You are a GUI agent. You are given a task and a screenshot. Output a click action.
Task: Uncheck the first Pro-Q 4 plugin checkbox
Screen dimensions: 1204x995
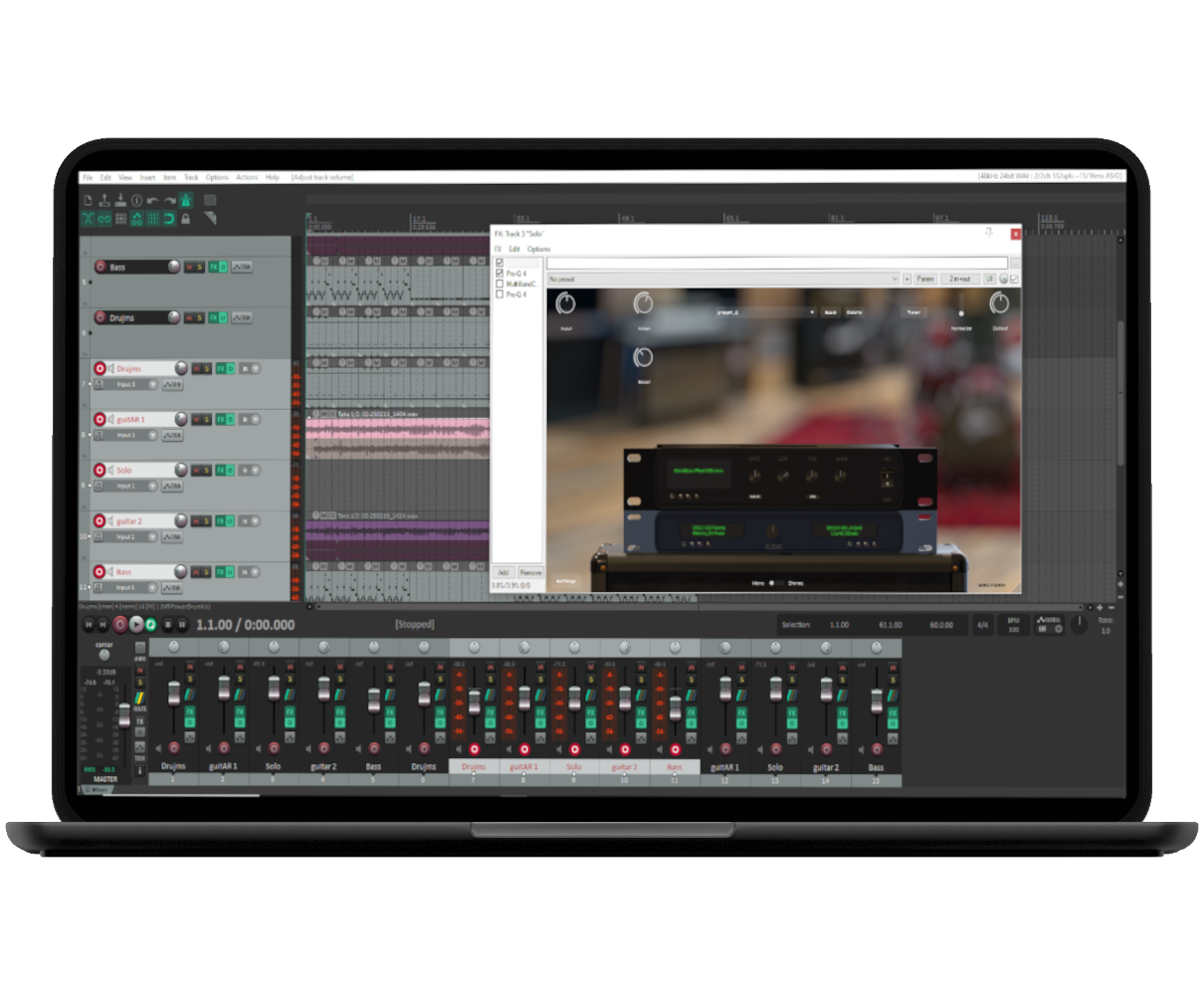500,273
